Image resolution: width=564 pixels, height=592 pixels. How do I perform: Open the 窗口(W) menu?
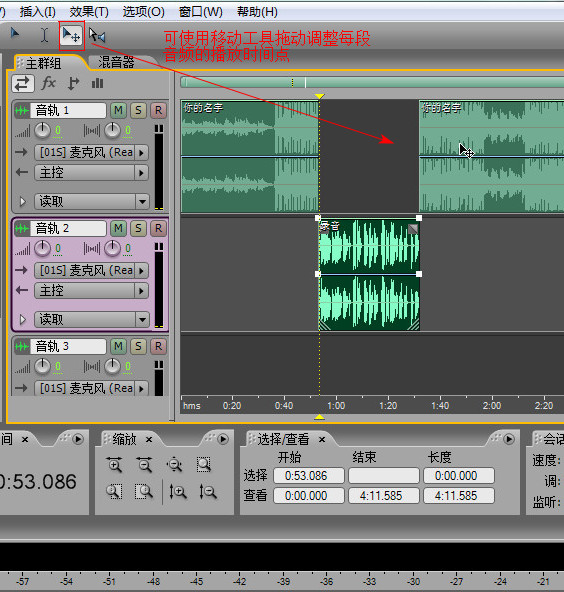pyautogui.click(x=201, y=12)
